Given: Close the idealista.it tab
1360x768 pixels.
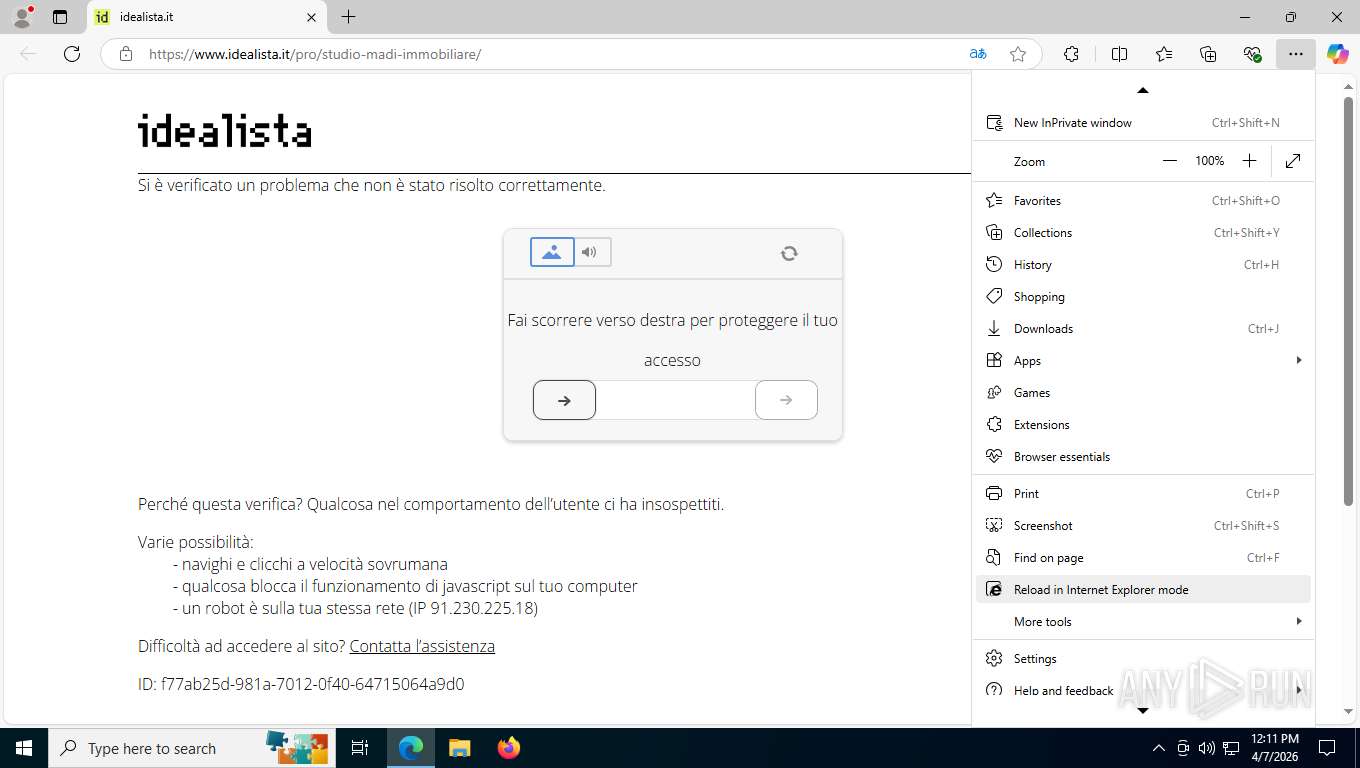Looking at the screenshot, I should click(311, 17).
